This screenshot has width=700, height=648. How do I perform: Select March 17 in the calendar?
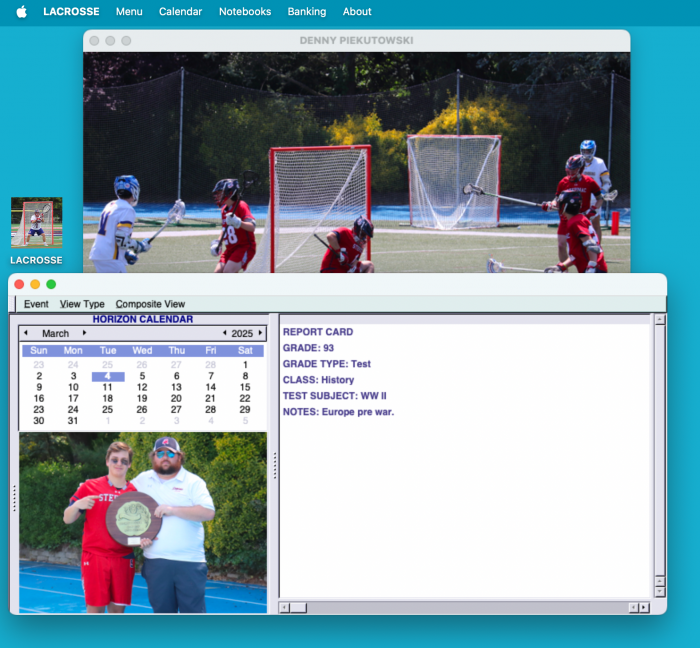click(x=73, y=398)
